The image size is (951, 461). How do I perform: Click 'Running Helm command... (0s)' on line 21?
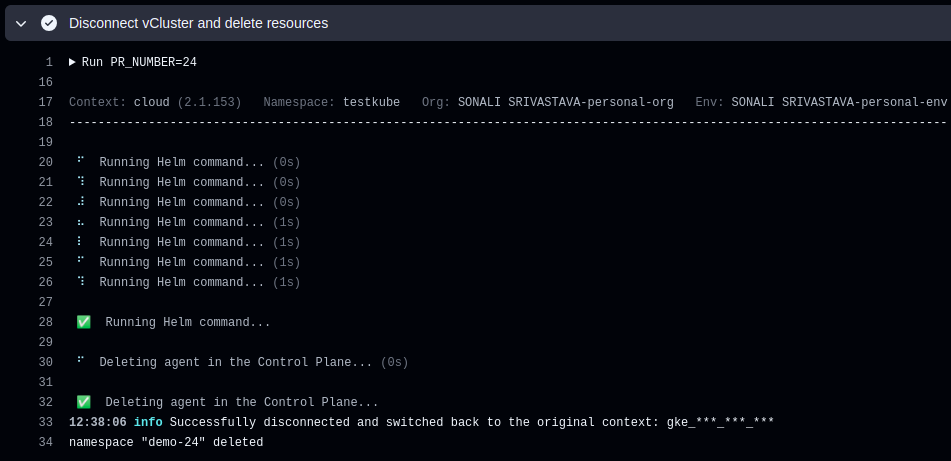[200, 182]
